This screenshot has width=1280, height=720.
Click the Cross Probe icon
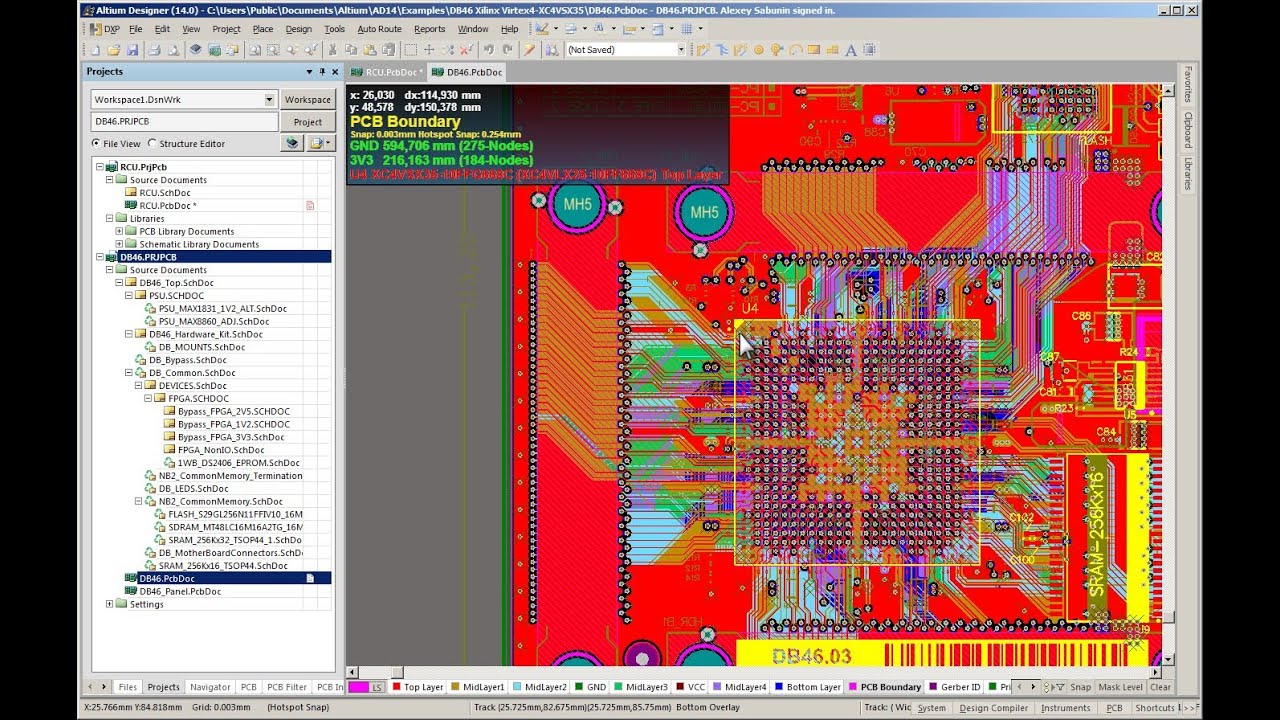point(529,50)
